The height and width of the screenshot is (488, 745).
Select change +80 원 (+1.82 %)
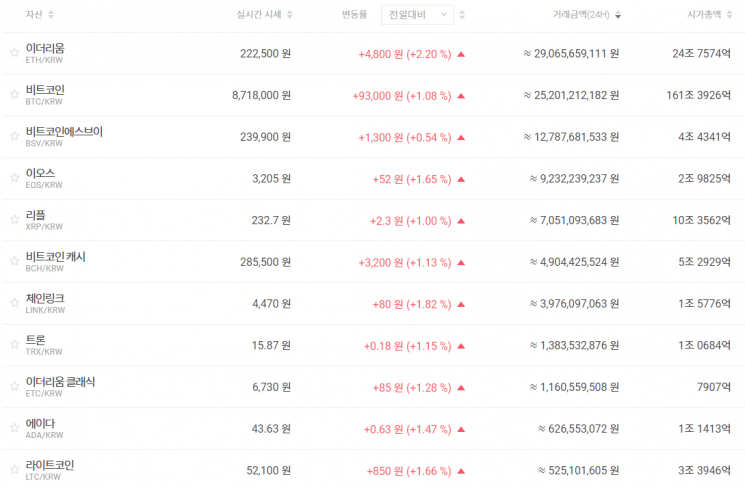pyautogui.click(x=412, y=305)
